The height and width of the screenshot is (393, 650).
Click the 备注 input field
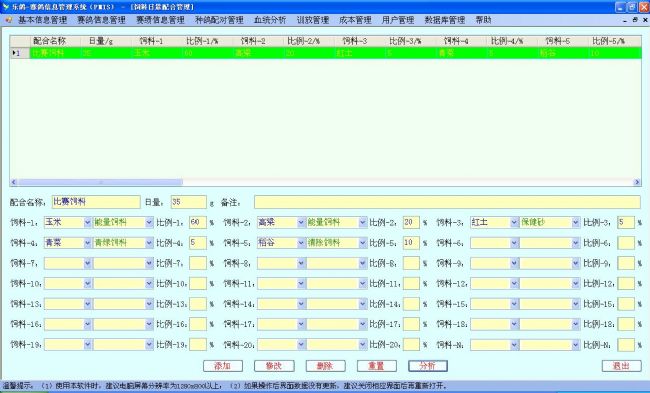click(x=447, y=202)
